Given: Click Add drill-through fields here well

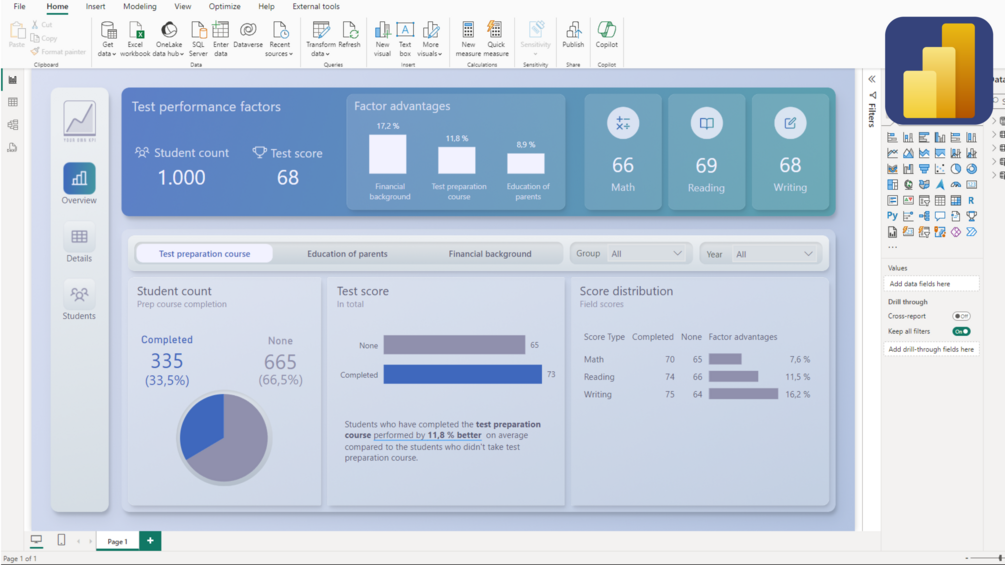Looking at the screenshot, I should [x=931, y=349].
